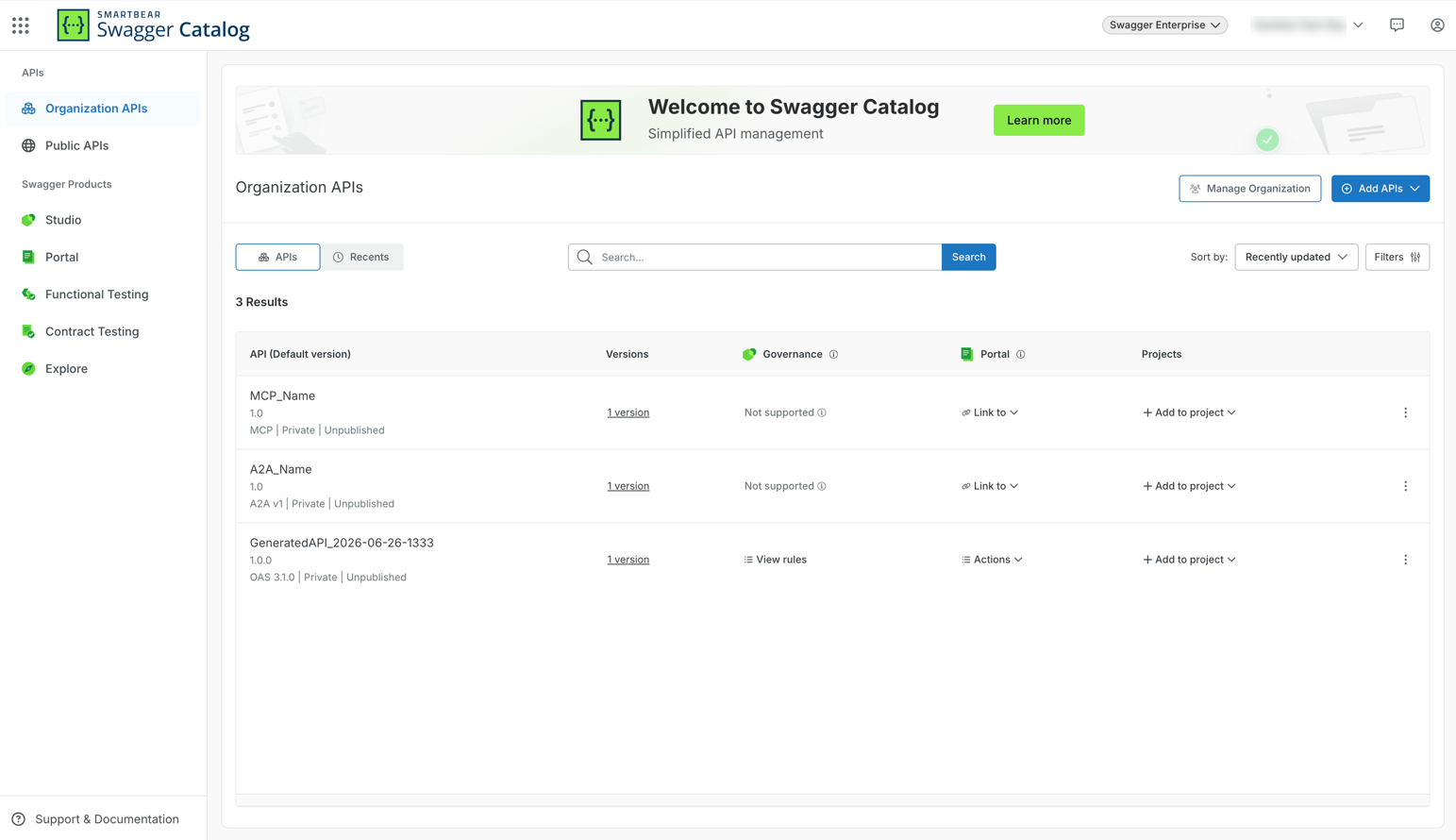The image size is (1456, 840).
Task: Click the green checkmark in banner
Action: 1267,140
